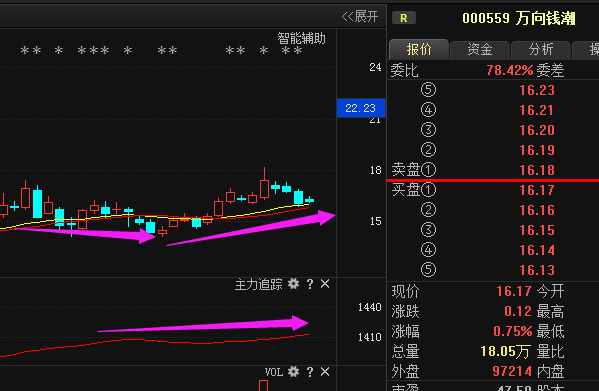Click the circled 1 icon next to 买盘
This screenshot has height=391, width=599.
pos(428,190)
